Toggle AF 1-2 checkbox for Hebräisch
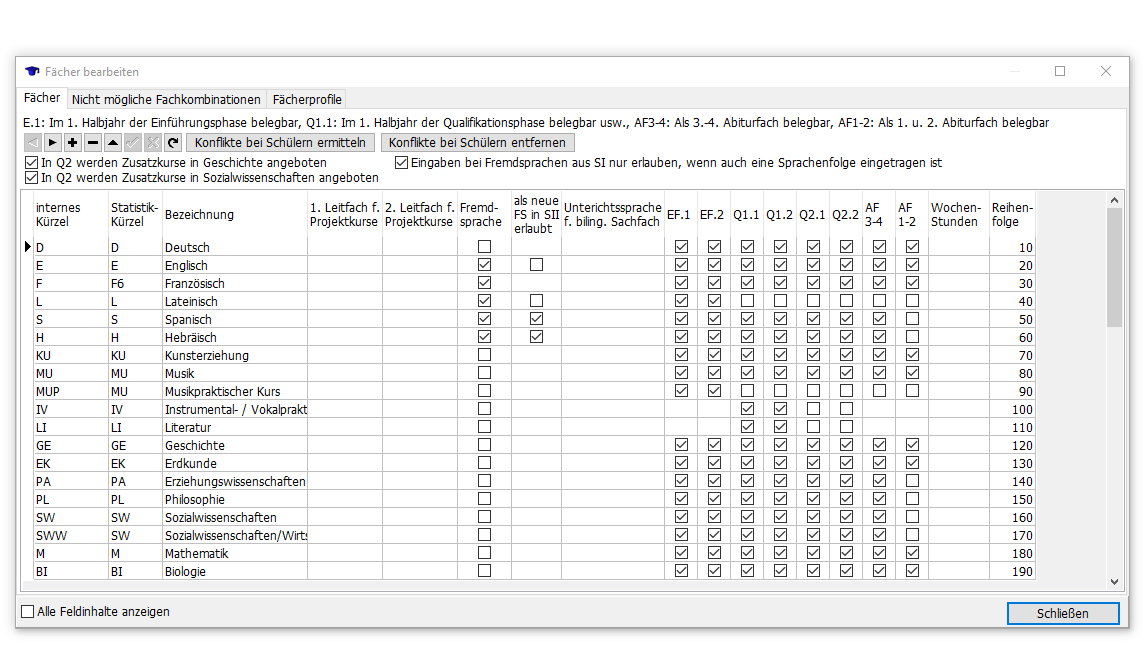Image resolution: width=1144 pixels, height=649 pixels. pyautogui.click(x=912, y=337)
